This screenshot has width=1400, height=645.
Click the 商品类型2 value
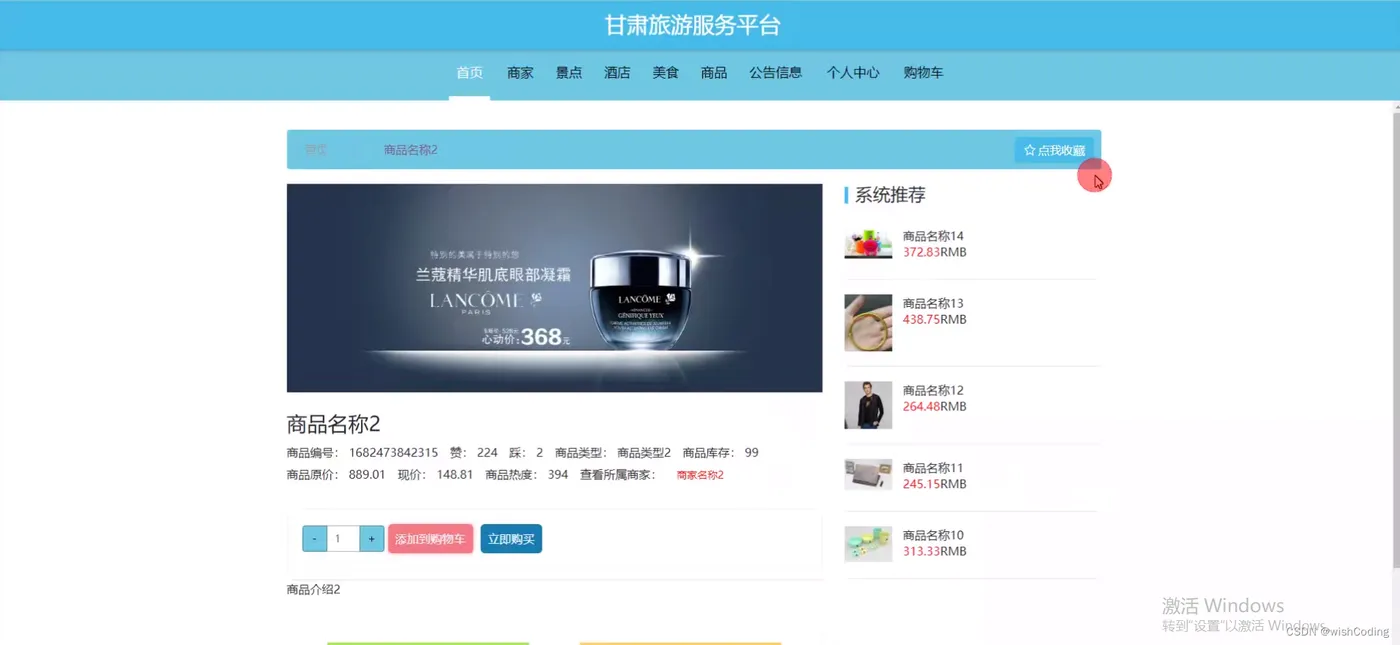(x=644, y=453)
